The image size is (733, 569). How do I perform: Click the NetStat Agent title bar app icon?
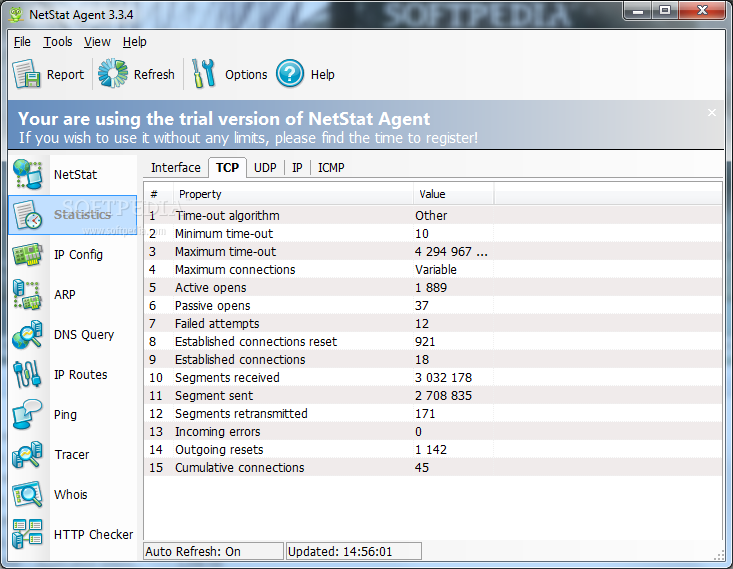tap(16, 14)
